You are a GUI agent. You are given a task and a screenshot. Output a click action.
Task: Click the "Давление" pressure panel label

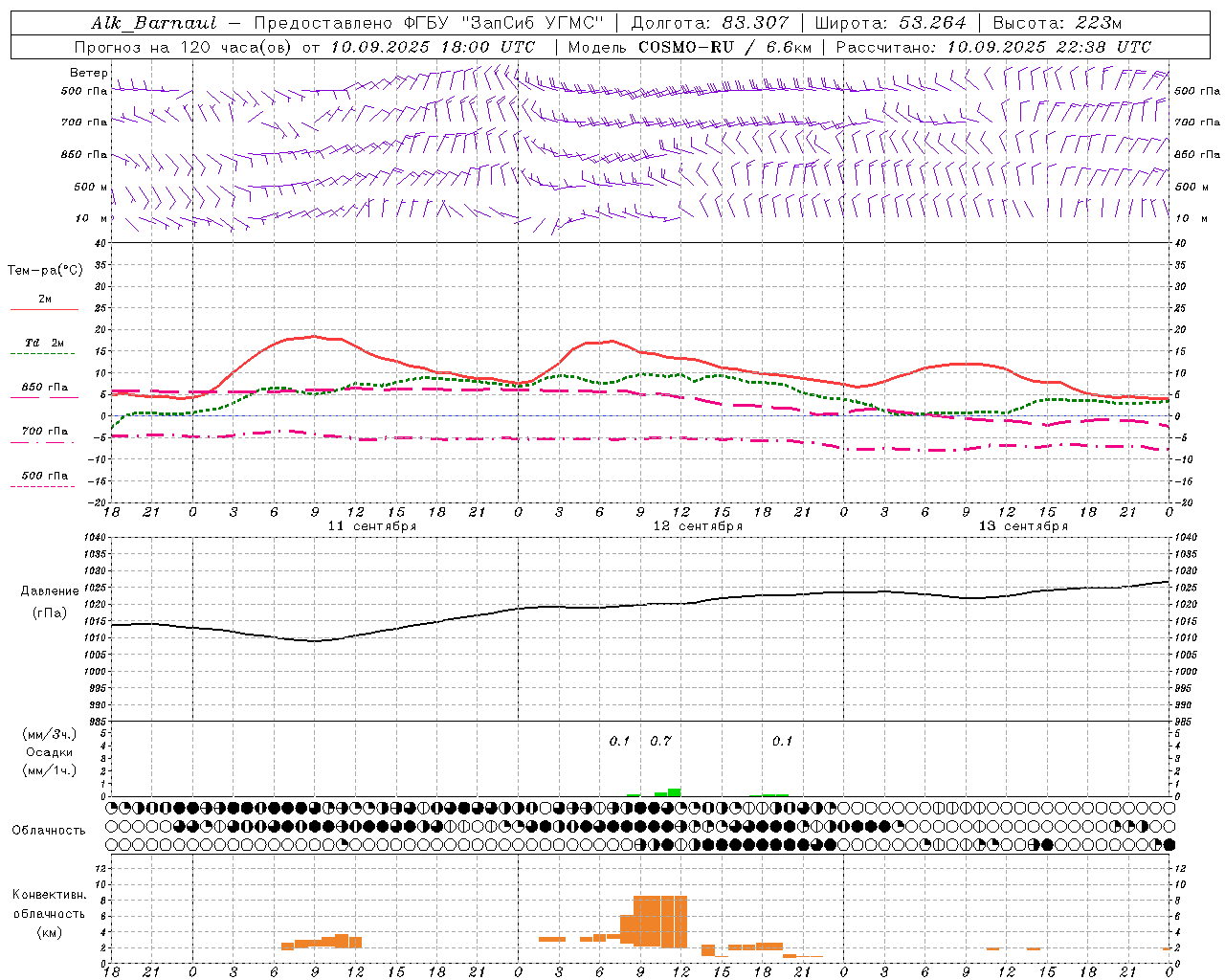click(50, 591)
